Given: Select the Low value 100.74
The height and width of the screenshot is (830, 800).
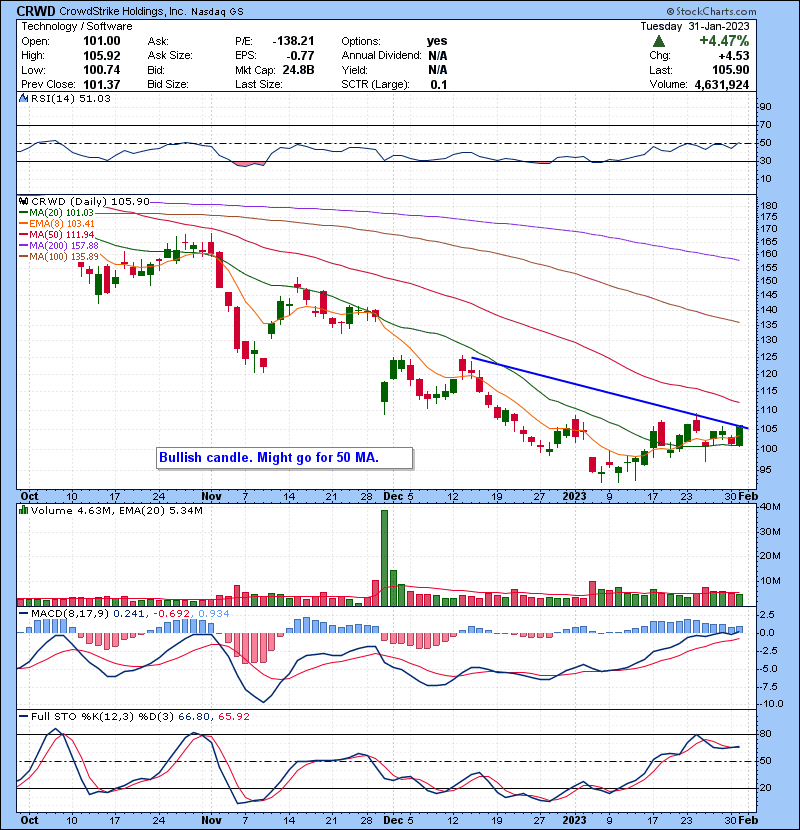Looking at the screenshot, I should (x=102, y=70).
